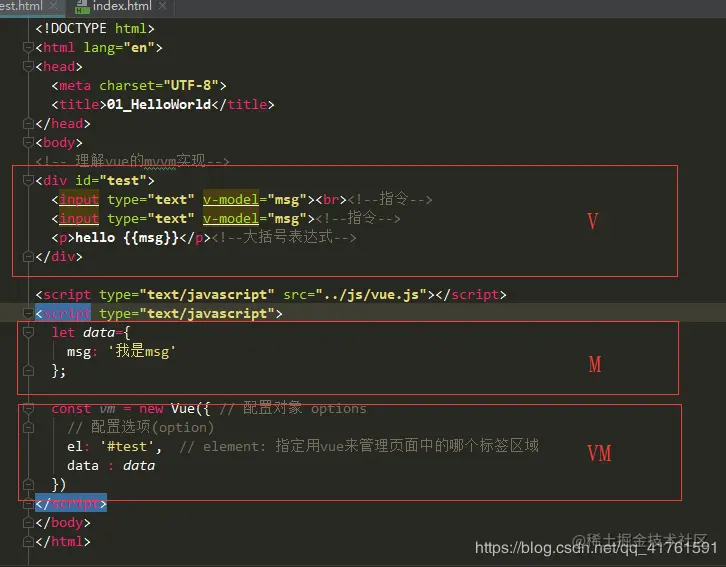This screenshot has width=726, height=567.
Task: Click the '#test' selector string
Action: click(x=127, y=447)
